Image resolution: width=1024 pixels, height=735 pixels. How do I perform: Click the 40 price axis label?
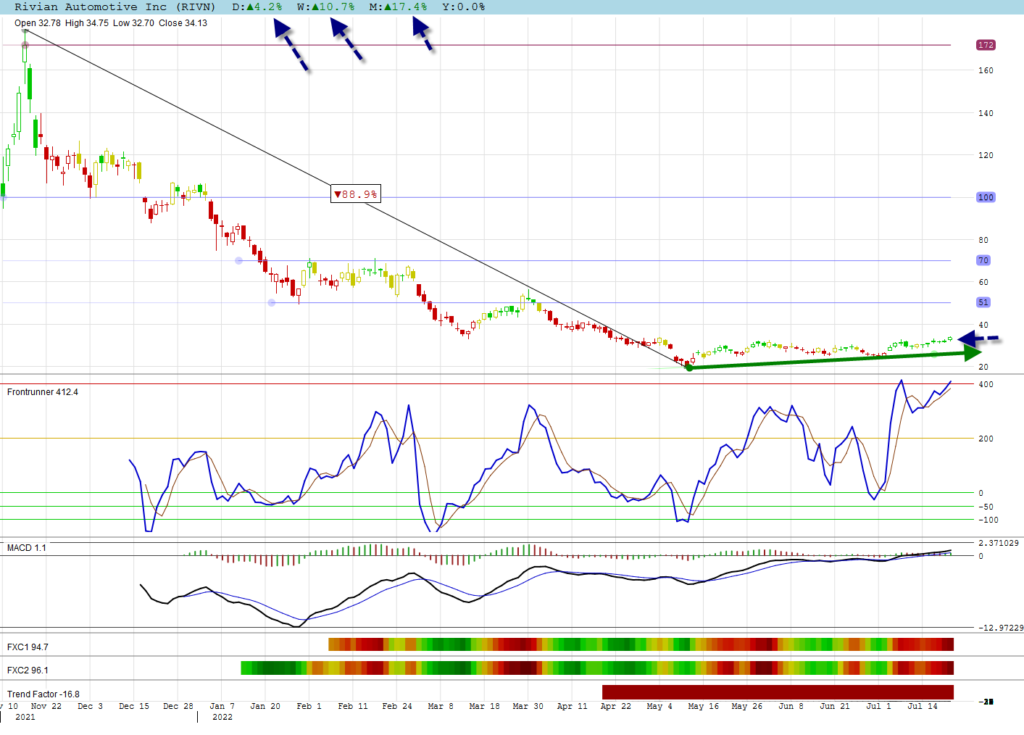point(983,325)
